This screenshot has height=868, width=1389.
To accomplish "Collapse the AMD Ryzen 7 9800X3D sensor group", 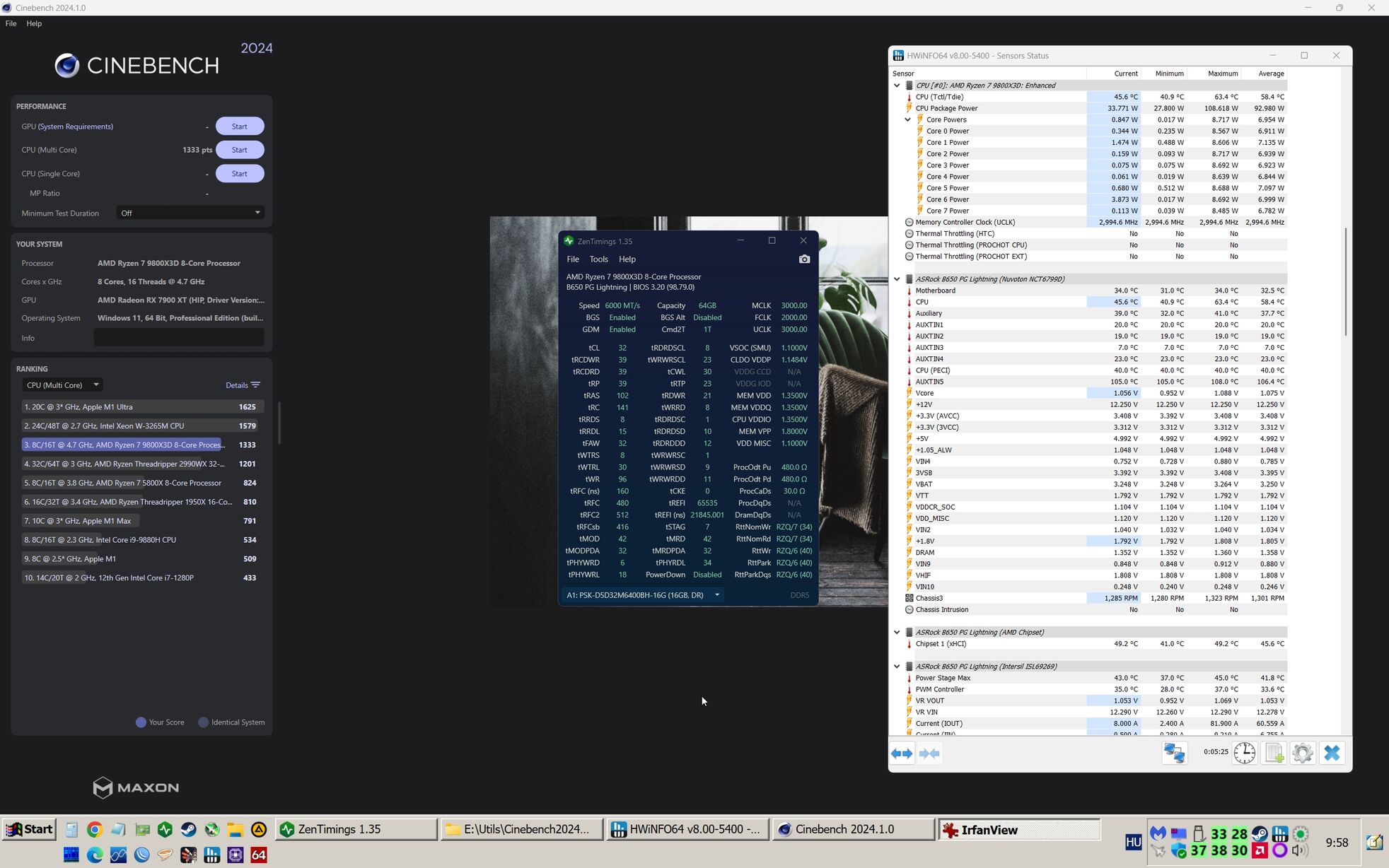I will click(x=897, y=86).
